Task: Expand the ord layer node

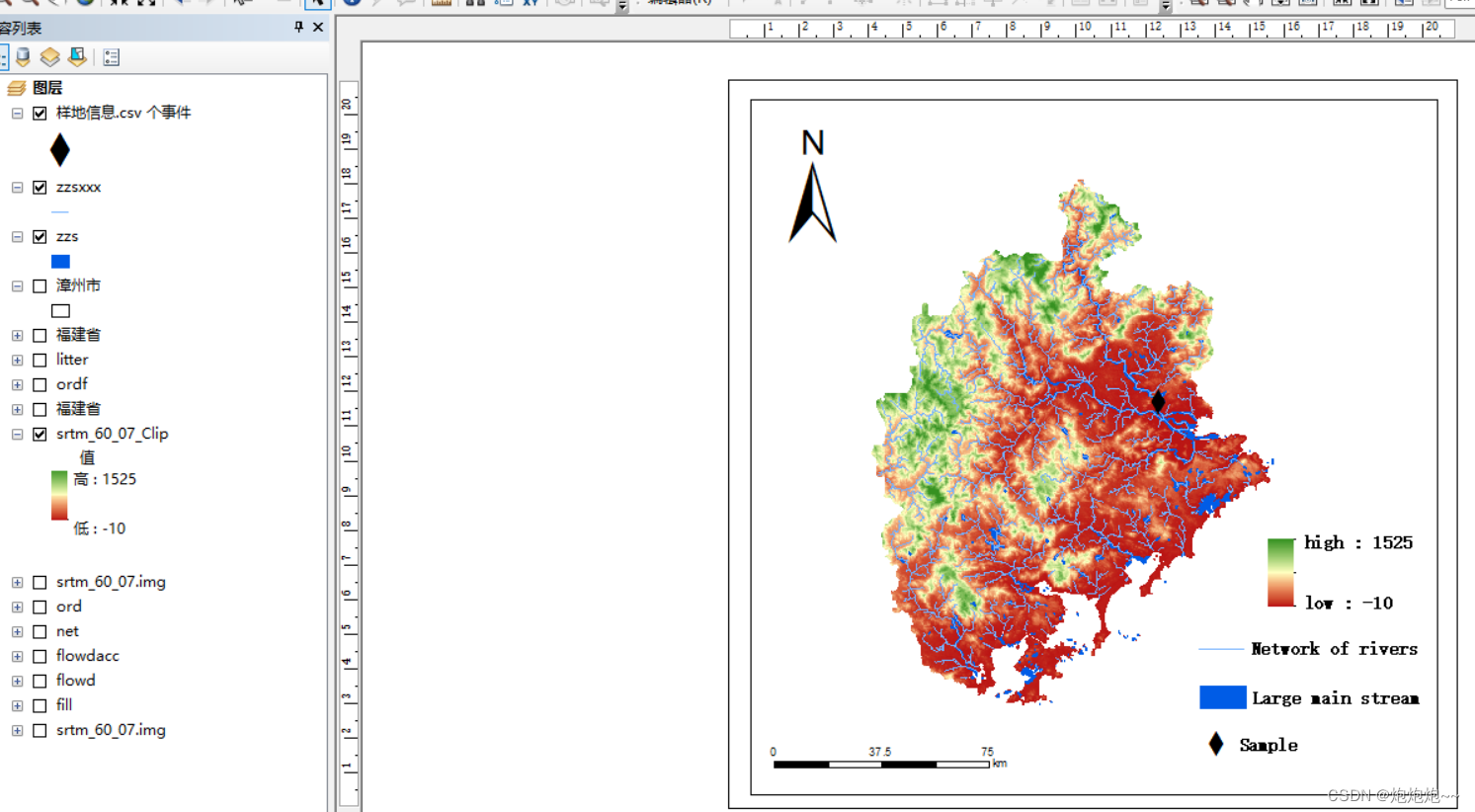Action: [17, 607]
